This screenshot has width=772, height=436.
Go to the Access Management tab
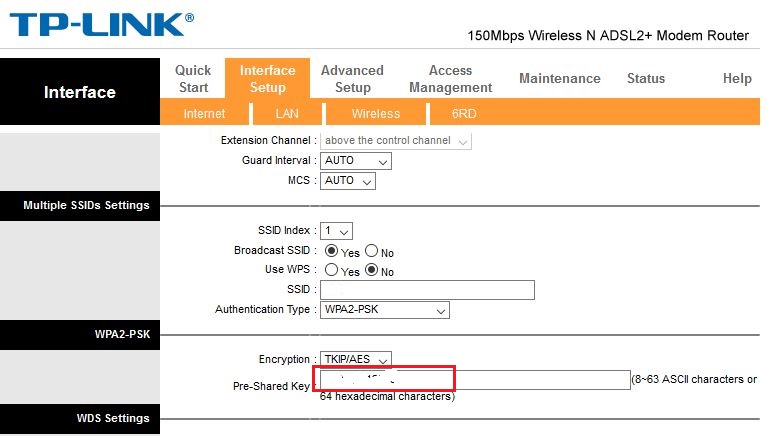450,78
